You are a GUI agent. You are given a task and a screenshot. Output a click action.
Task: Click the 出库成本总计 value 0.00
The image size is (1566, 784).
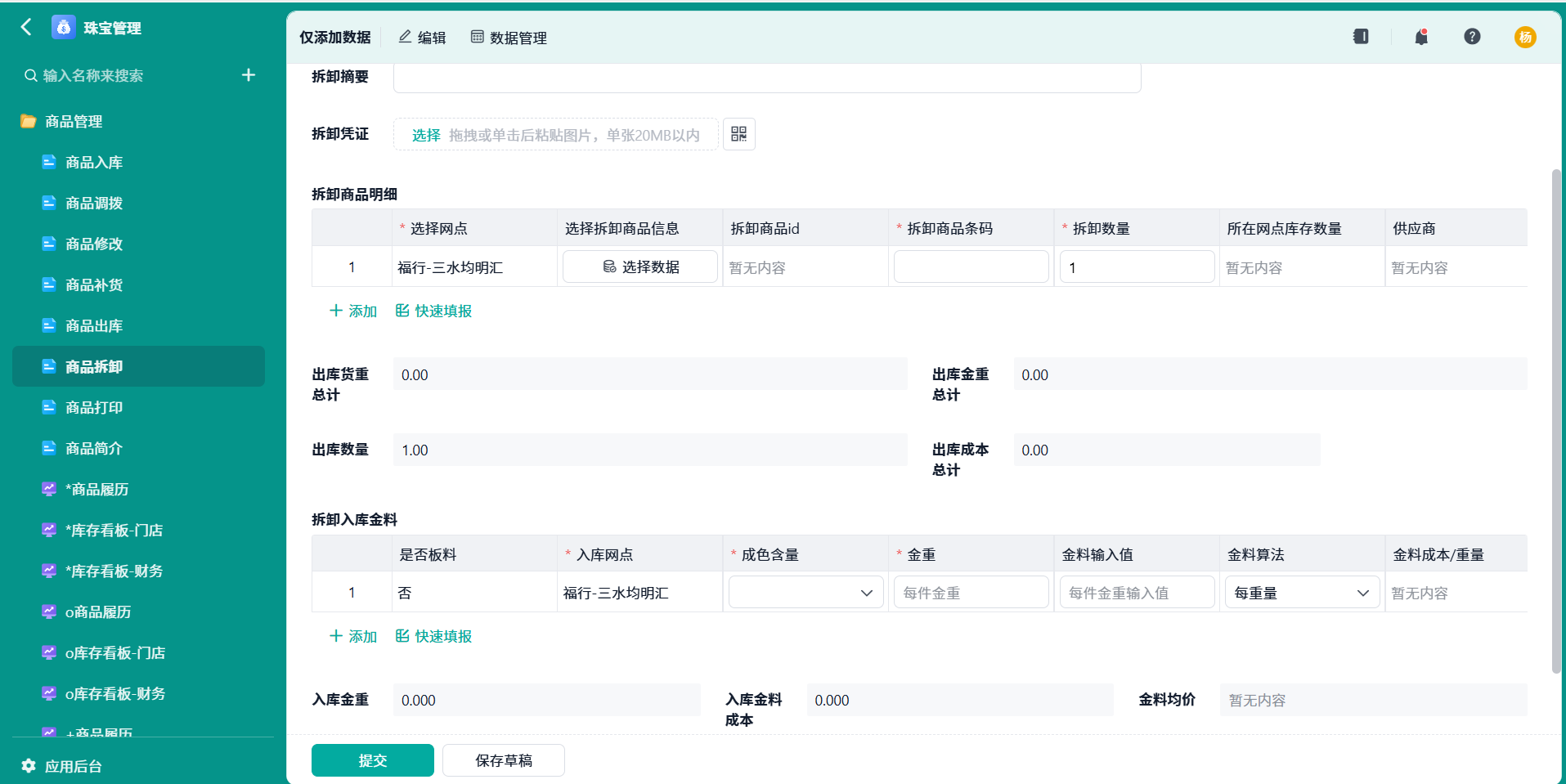click(x=1167, y=450)
